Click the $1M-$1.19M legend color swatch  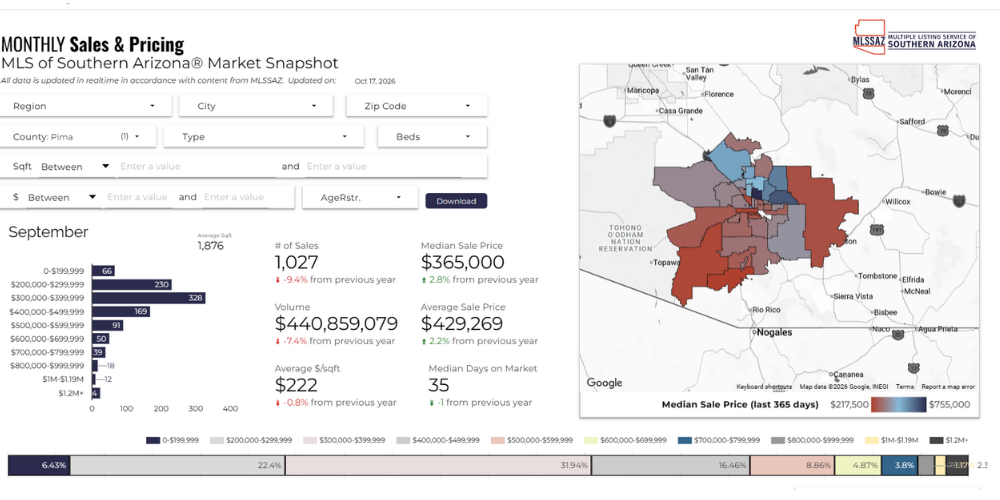pyautogui.click(x=871, y=440)
